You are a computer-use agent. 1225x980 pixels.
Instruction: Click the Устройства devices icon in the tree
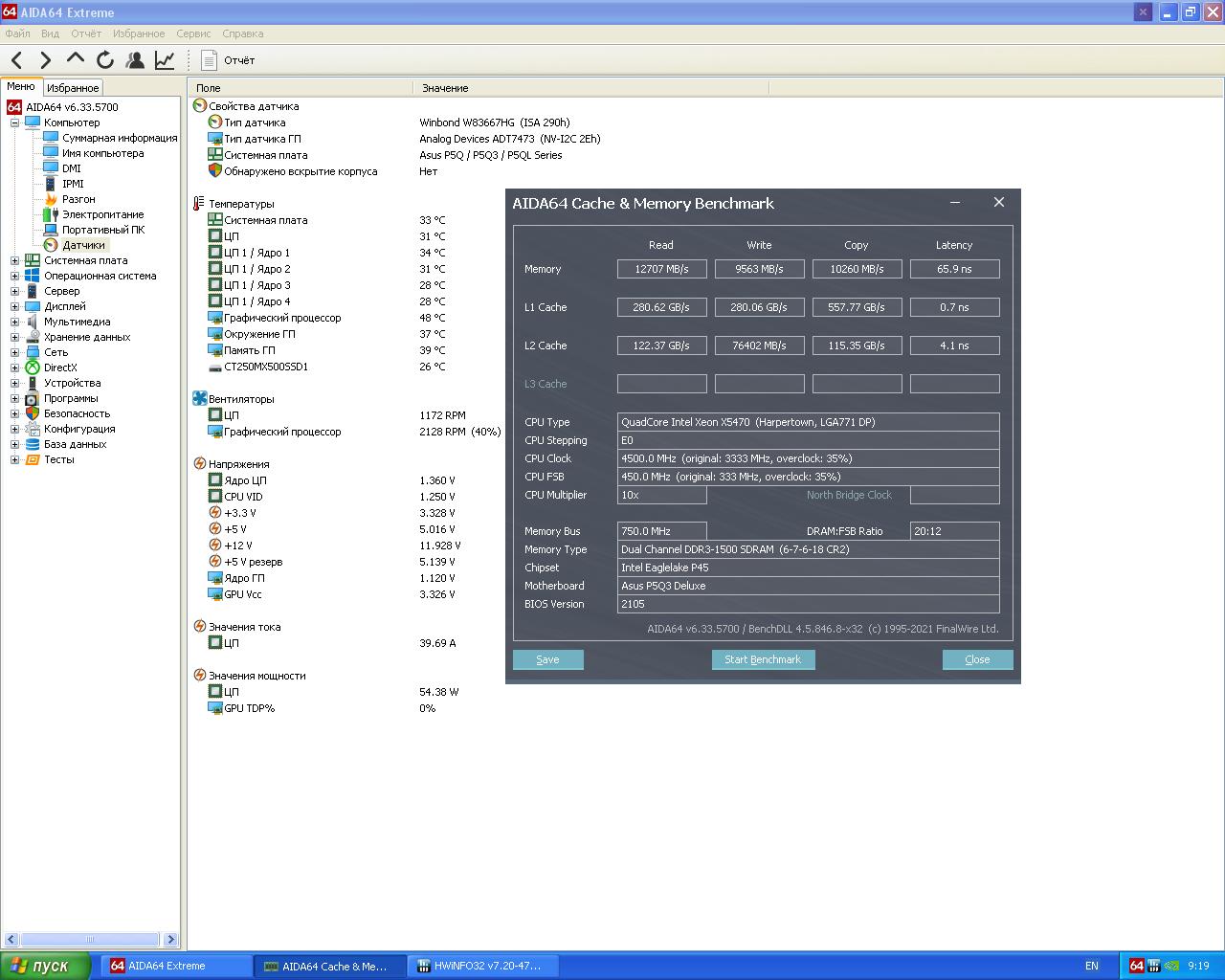click(x=32, y=383)
